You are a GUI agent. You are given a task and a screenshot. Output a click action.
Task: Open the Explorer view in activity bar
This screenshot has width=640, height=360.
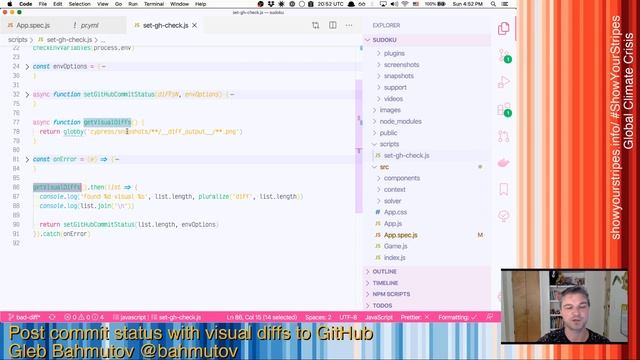(504, 29)
